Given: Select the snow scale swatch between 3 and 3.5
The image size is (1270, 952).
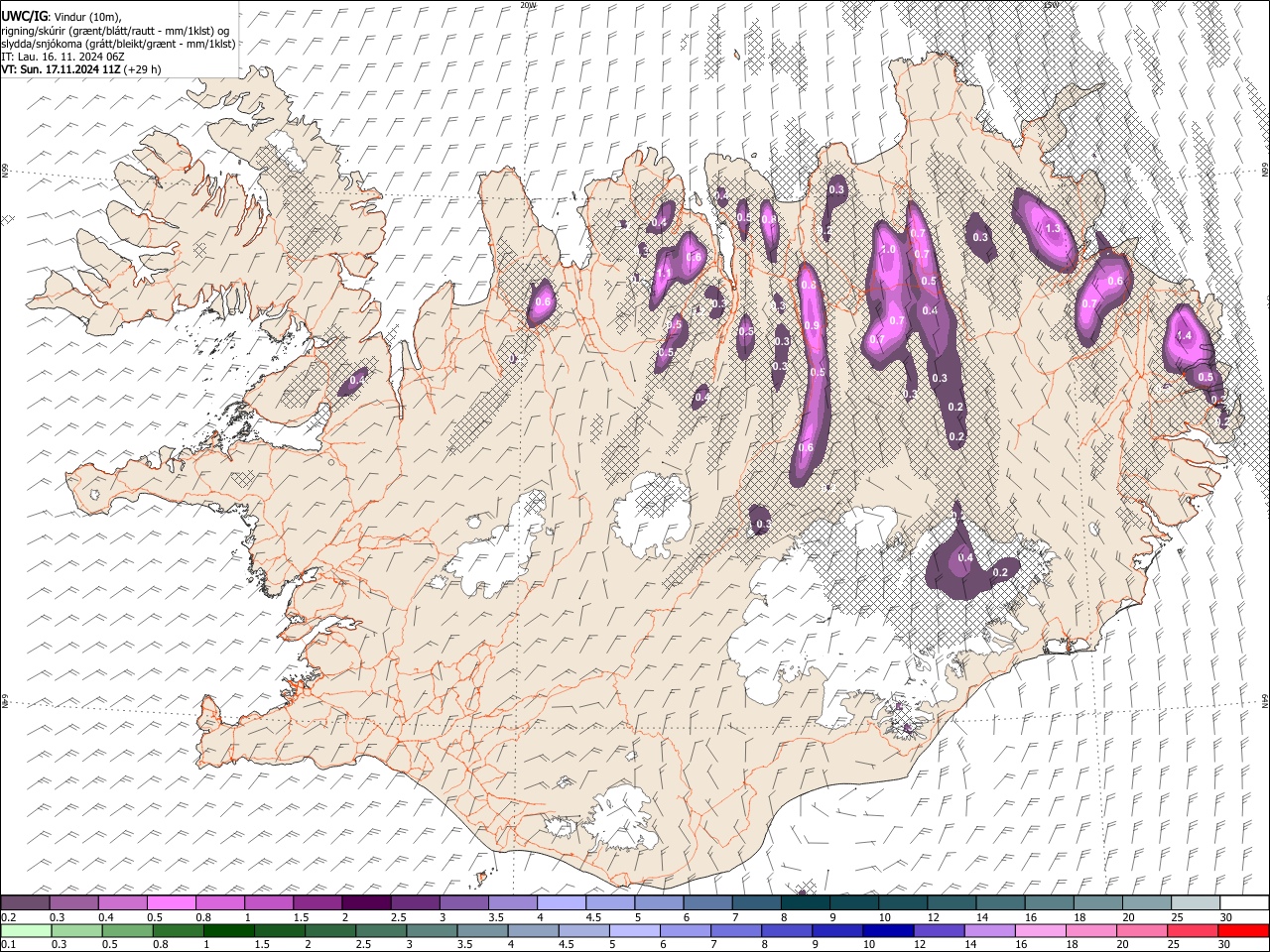Looking at the screenshot, I should click(463, 902).
